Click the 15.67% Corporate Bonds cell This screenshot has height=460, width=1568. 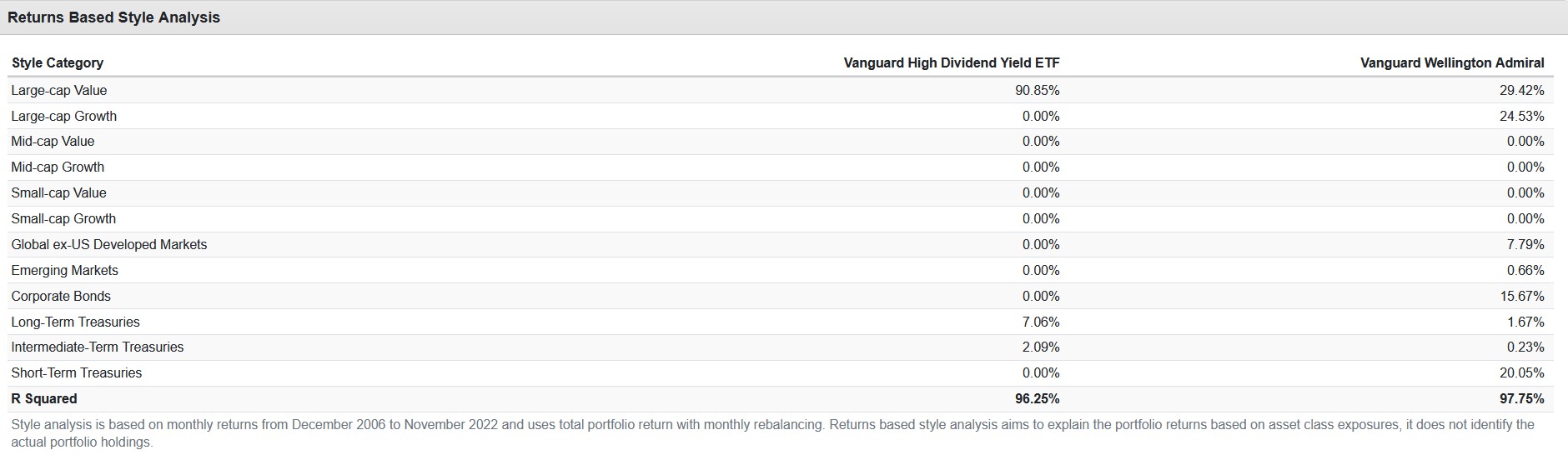click(x=1522, y=296)
